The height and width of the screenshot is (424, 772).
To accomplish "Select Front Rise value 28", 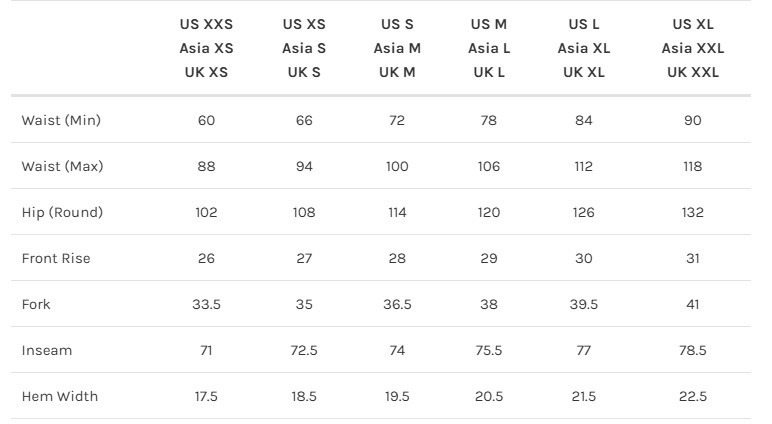I will pyautogui.click(x=397, y=258).
